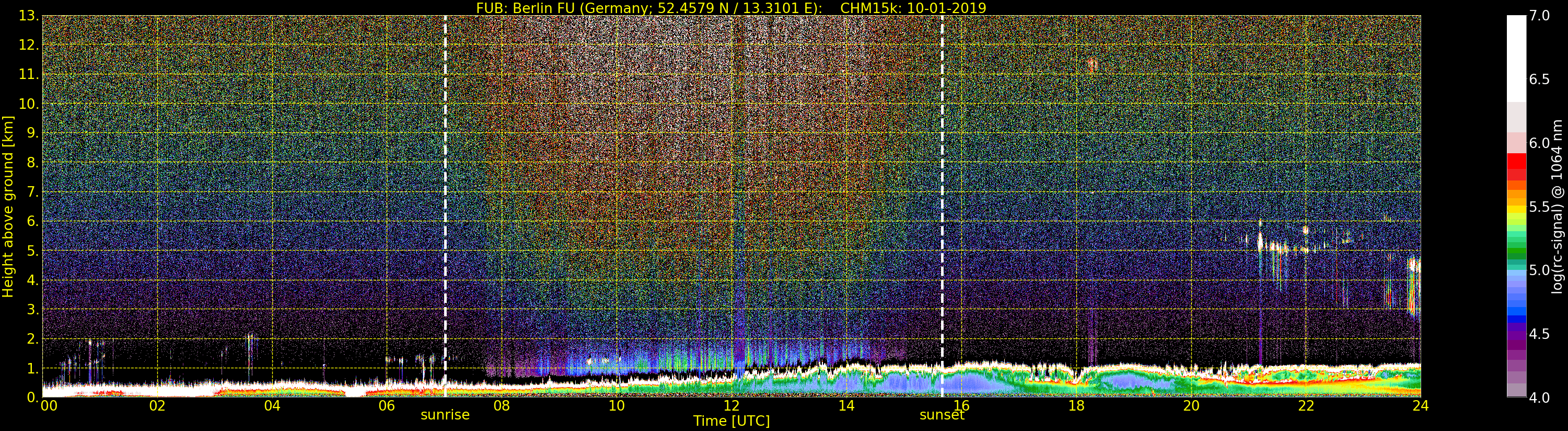Click the plot title 'FUB: Berlin FU (Germany; 52.4579 N / 13.3101 E): CHM15k: 10-01-2019'
Image resolution: width=1568 pixels, height=431 pixels.
[730, 8]
